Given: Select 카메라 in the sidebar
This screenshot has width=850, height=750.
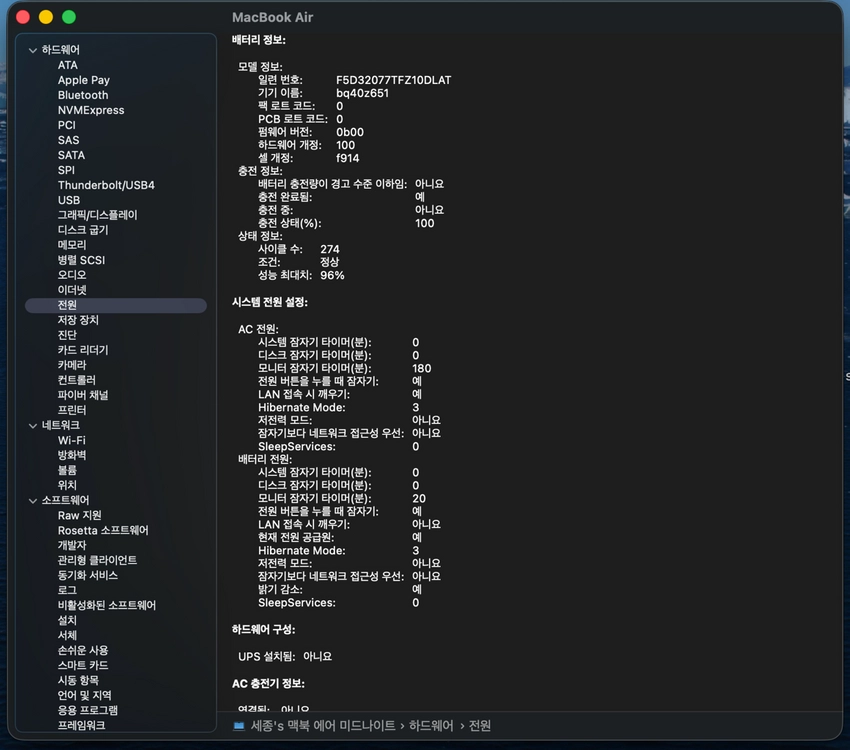Looking at the screenshot, I should [72, 365].
